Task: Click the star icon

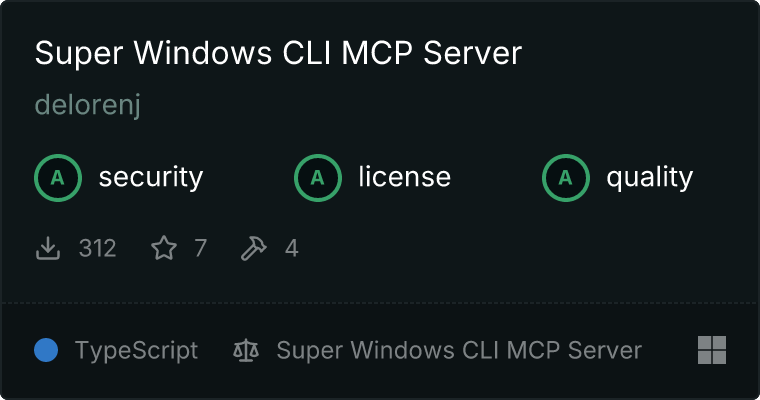Action: click(164, 248)
